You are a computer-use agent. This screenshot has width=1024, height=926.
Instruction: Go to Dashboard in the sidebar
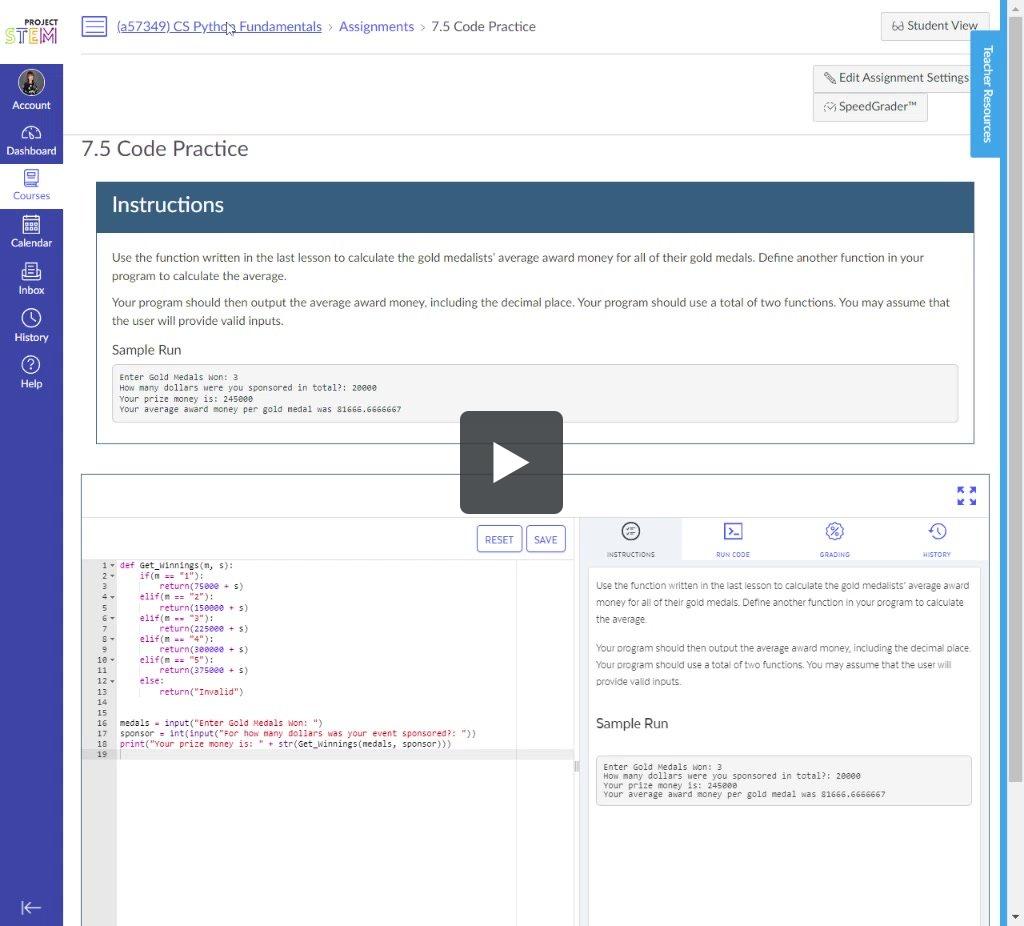click(x=31, y=140)
